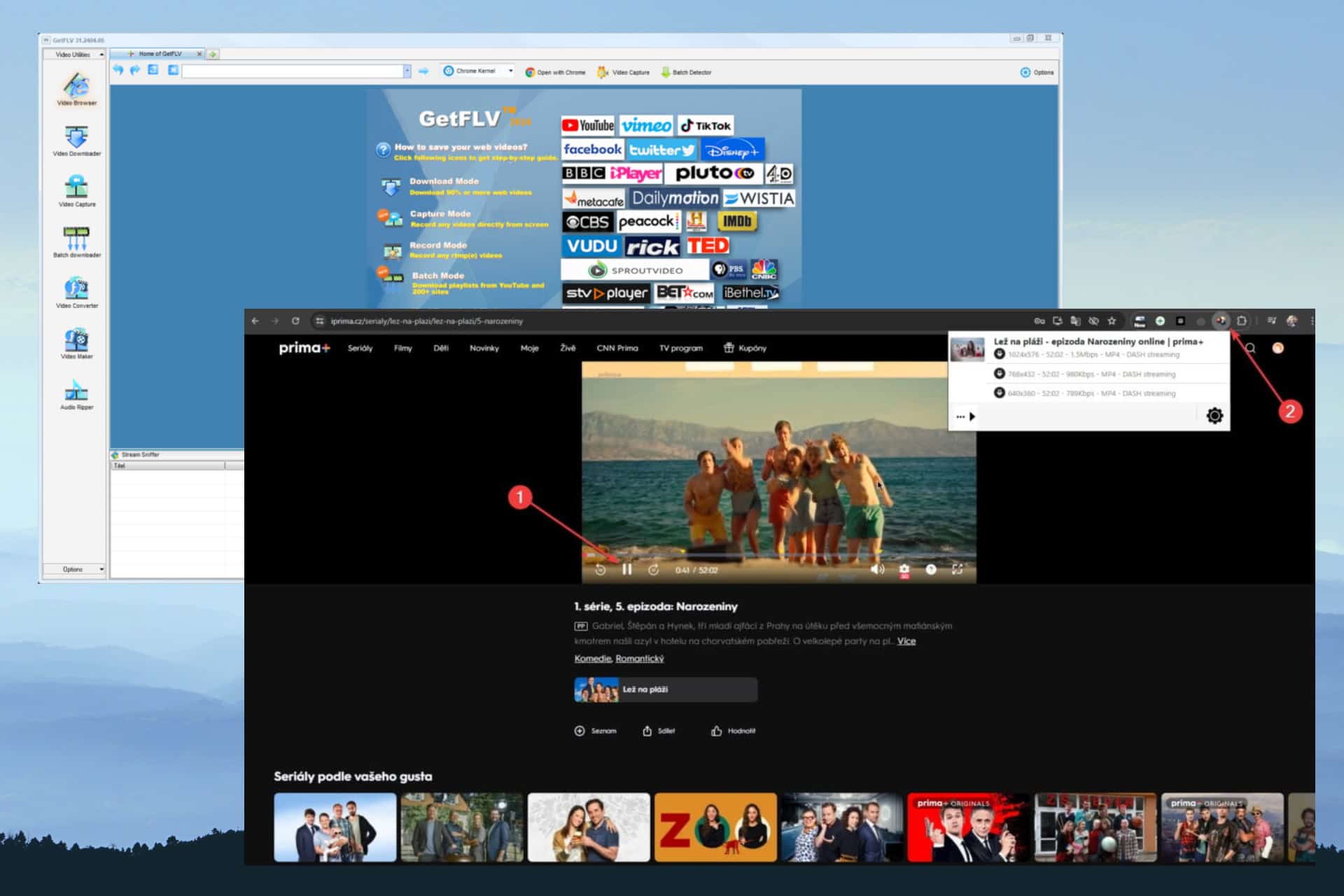Reload the prima page in Chrome
This screenshot has height=896, width=1344.
295,321
